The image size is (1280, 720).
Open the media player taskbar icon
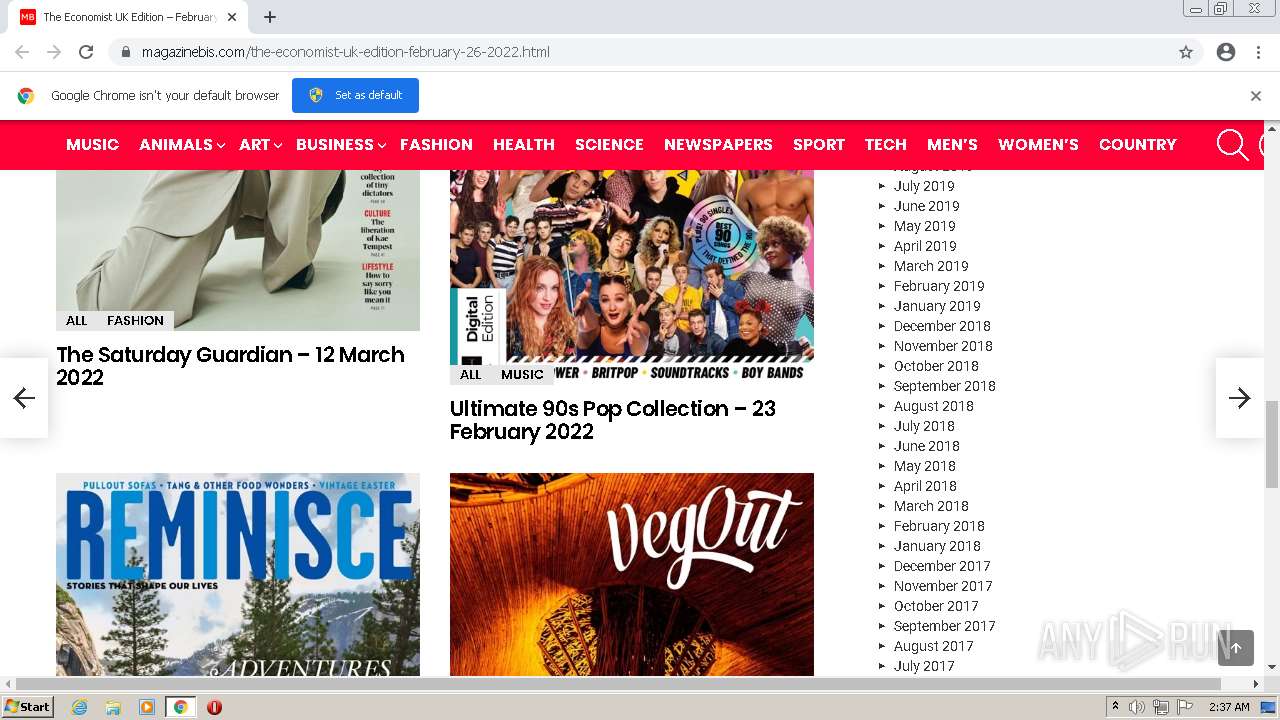(x=147, y=707)
